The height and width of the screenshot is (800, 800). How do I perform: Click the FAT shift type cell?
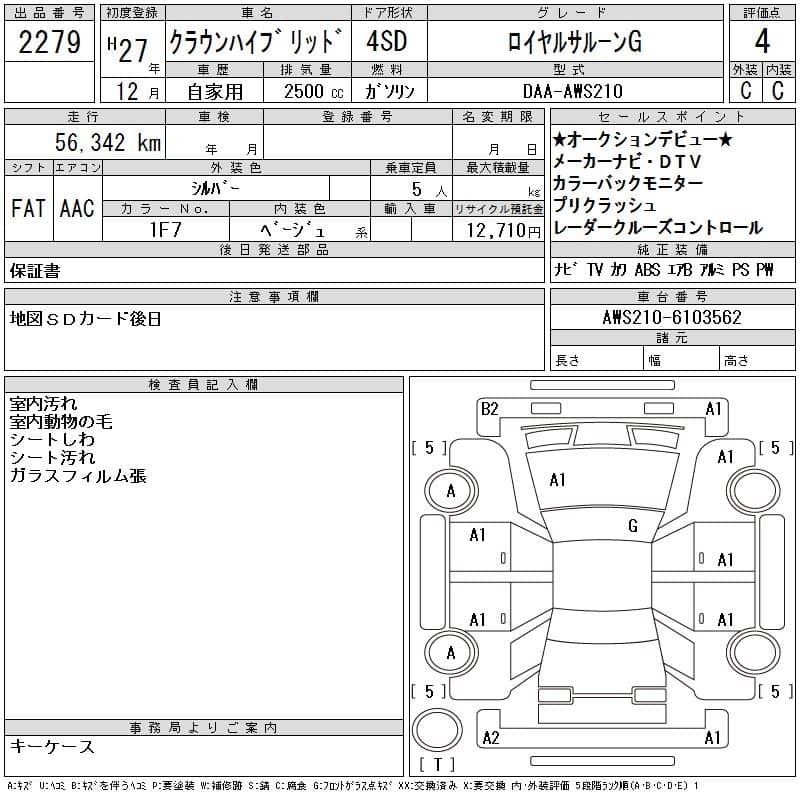tap(28, 208)
